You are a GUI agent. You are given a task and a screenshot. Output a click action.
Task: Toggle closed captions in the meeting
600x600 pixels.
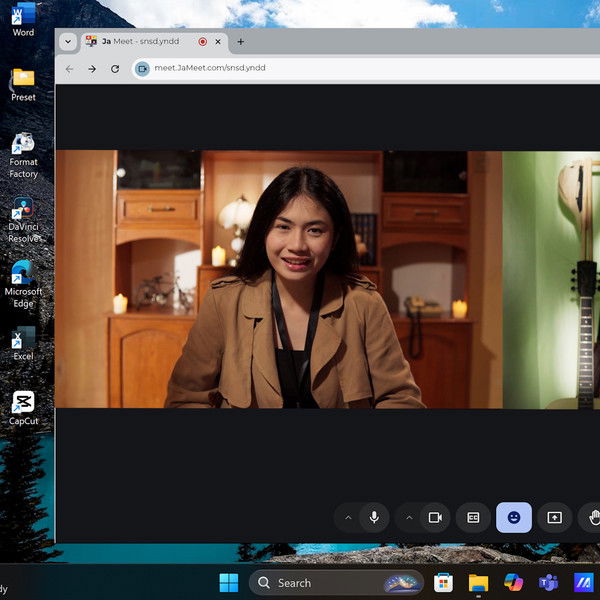tap(473, 517)
